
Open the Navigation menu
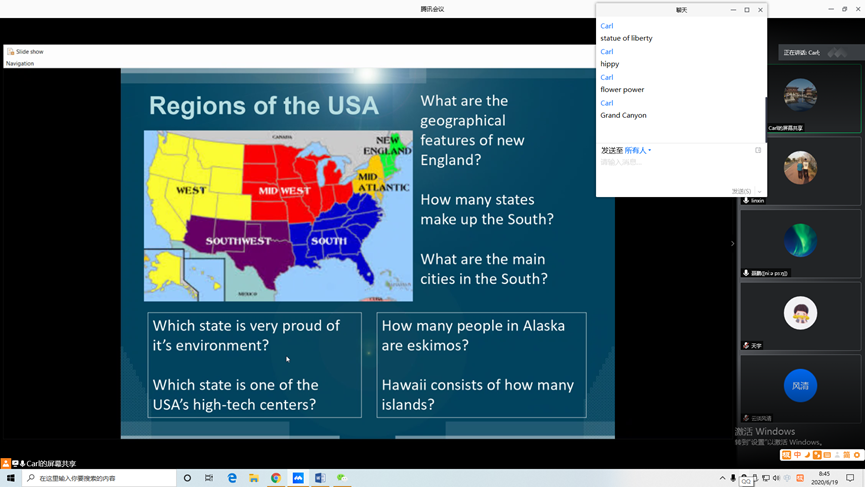[x=20, y=63]
